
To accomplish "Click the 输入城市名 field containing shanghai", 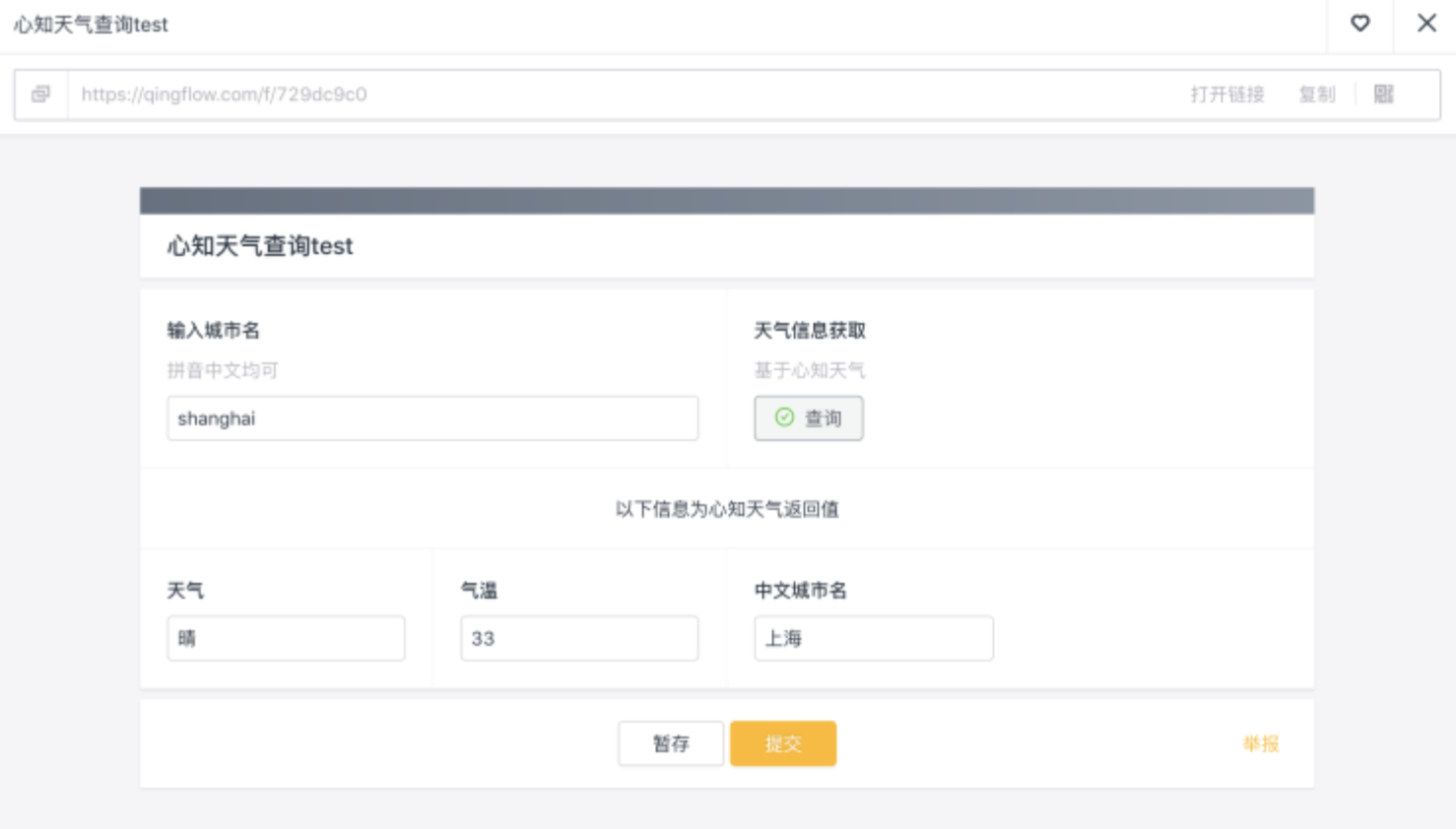I will coord(432,418).
